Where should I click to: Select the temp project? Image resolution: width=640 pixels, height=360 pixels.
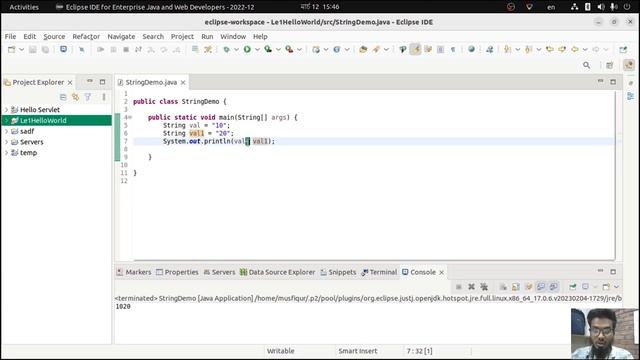(28, 153)
